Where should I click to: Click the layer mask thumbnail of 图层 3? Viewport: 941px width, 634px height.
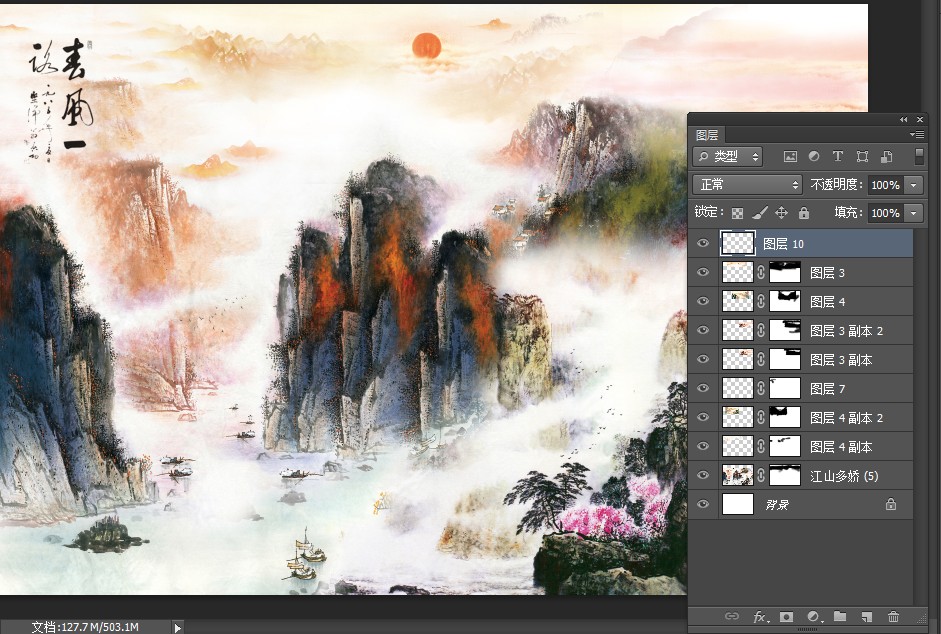point(785,273)
